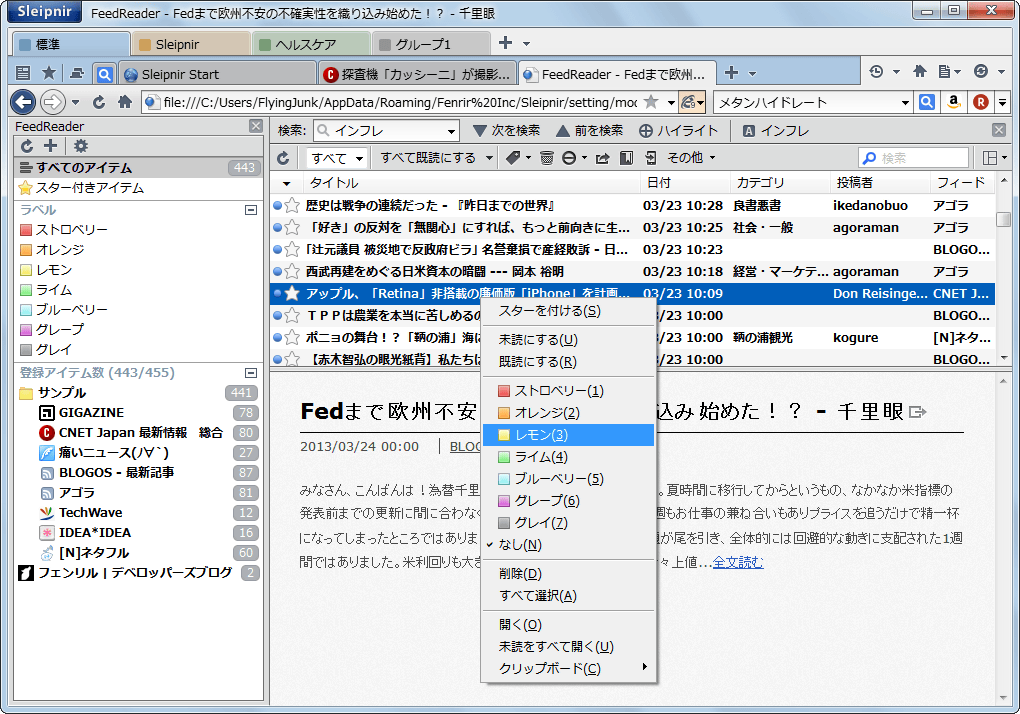Toggle star on ＴＰＰは農業 article
Screen dimensions: 1020x714
(292, 315)
